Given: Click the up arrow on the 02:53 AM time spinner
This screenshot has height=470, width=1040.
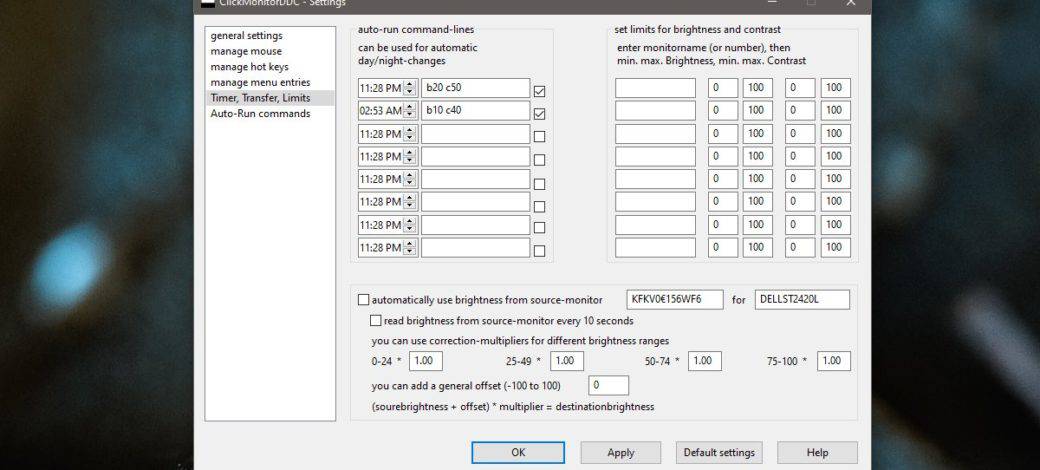Looking at the screenshot, I should [x=410, y=107].
